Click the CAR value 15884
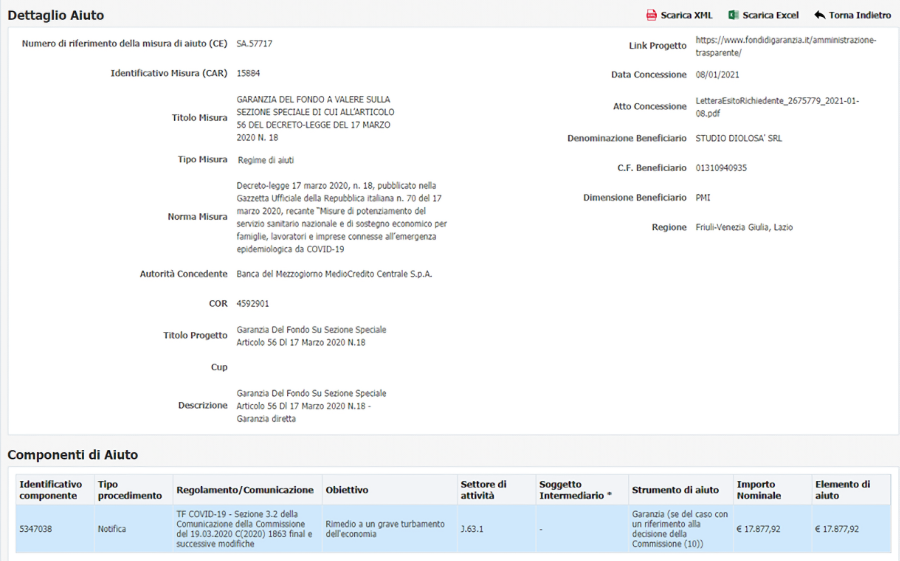900x561 pixels. point(248,73)
